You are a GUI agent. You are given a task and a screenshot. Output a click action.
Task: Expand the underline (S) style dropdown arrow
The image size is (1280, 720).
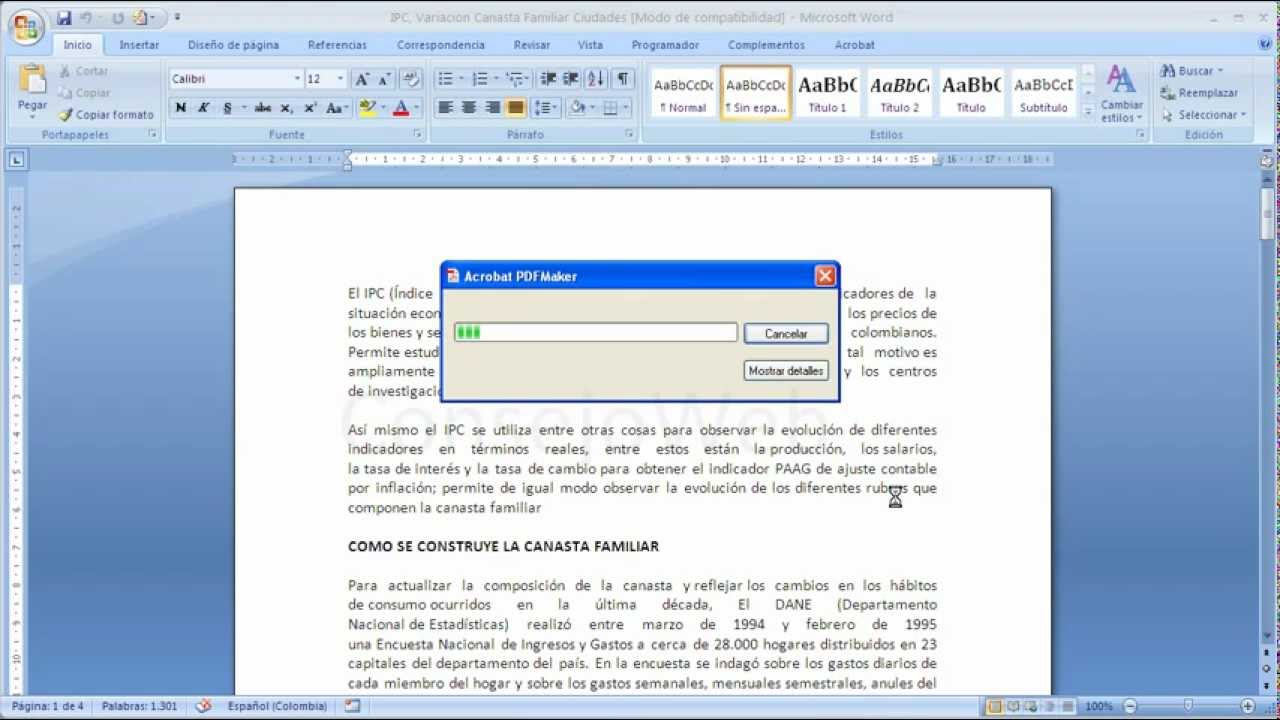click(x=243, y=108)
